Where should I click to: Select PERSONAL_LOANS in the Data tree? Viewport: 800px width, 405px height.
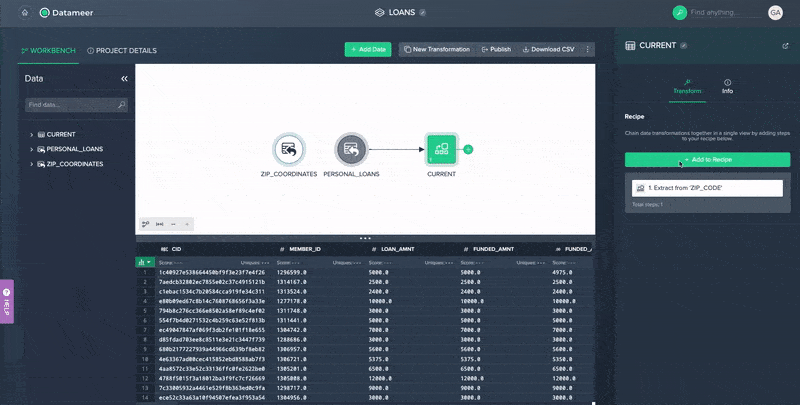[74, 149]
